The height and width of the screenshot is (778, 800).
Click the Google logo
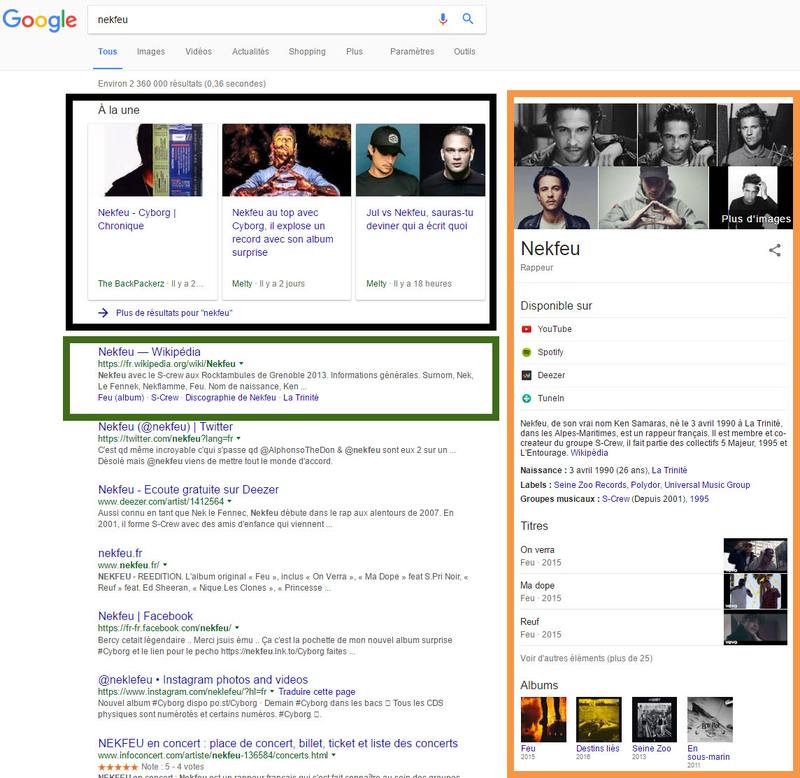40,20
